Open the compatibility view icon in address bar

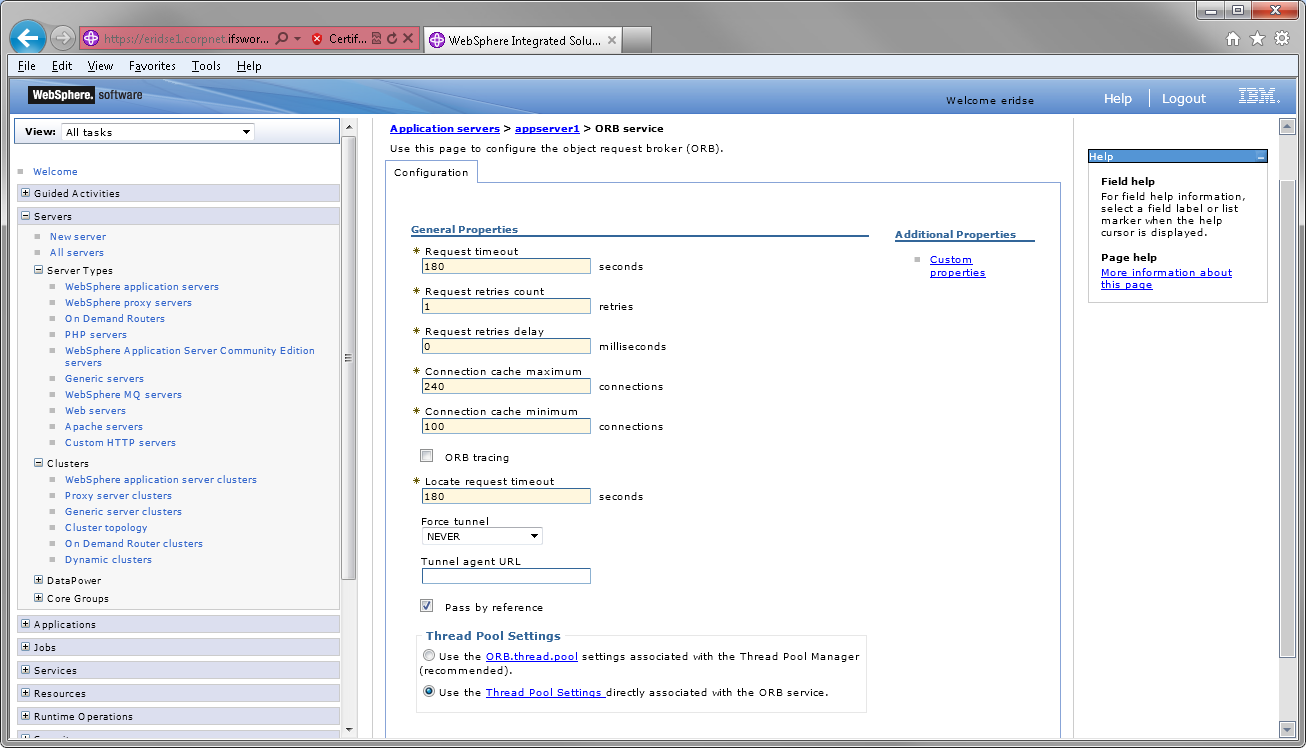pos(376,39)
